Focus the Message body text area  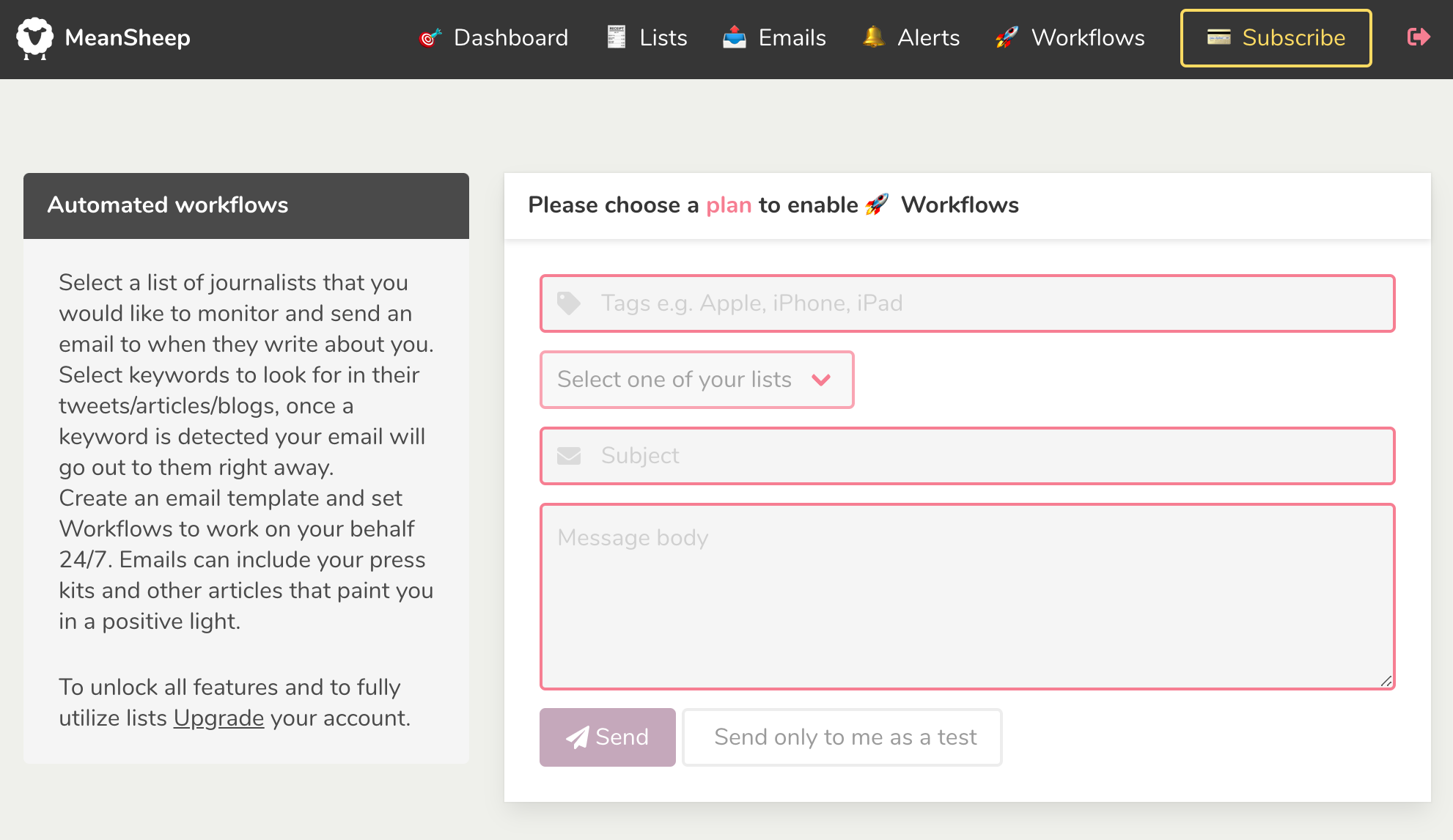[967, 596]
